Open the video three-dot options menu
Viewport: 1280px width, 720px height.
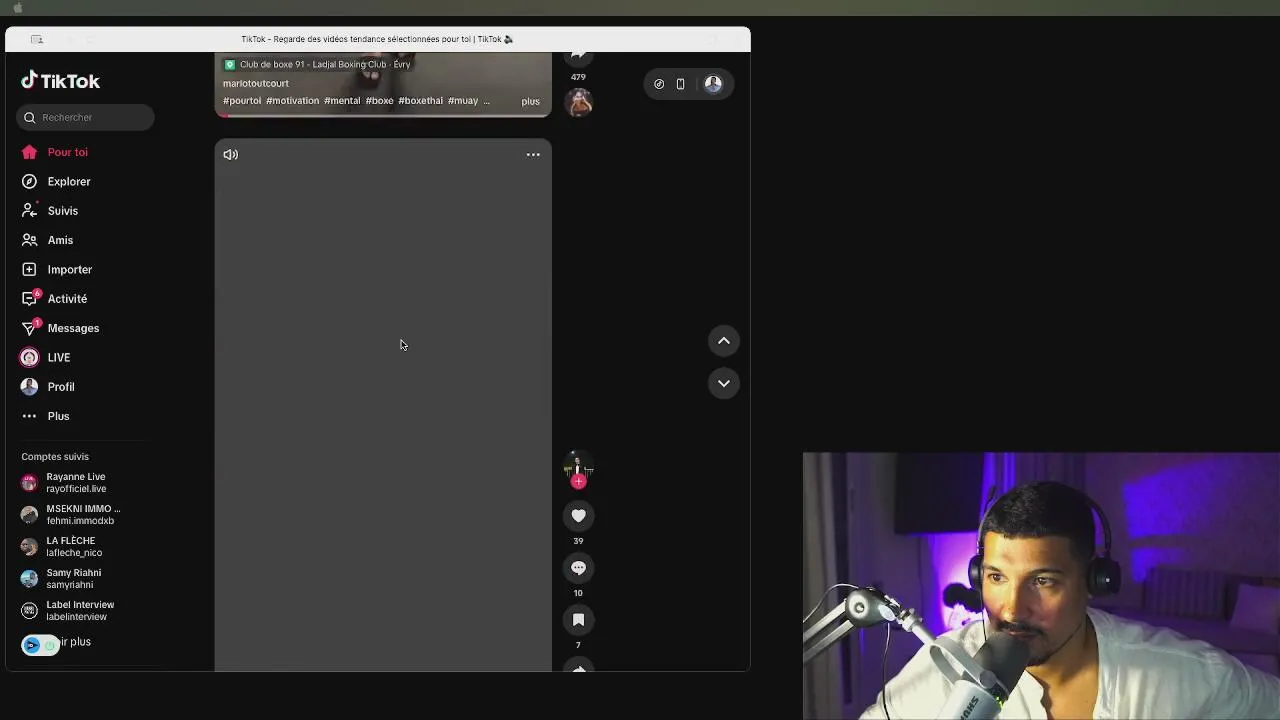click(x=533, y=155)
